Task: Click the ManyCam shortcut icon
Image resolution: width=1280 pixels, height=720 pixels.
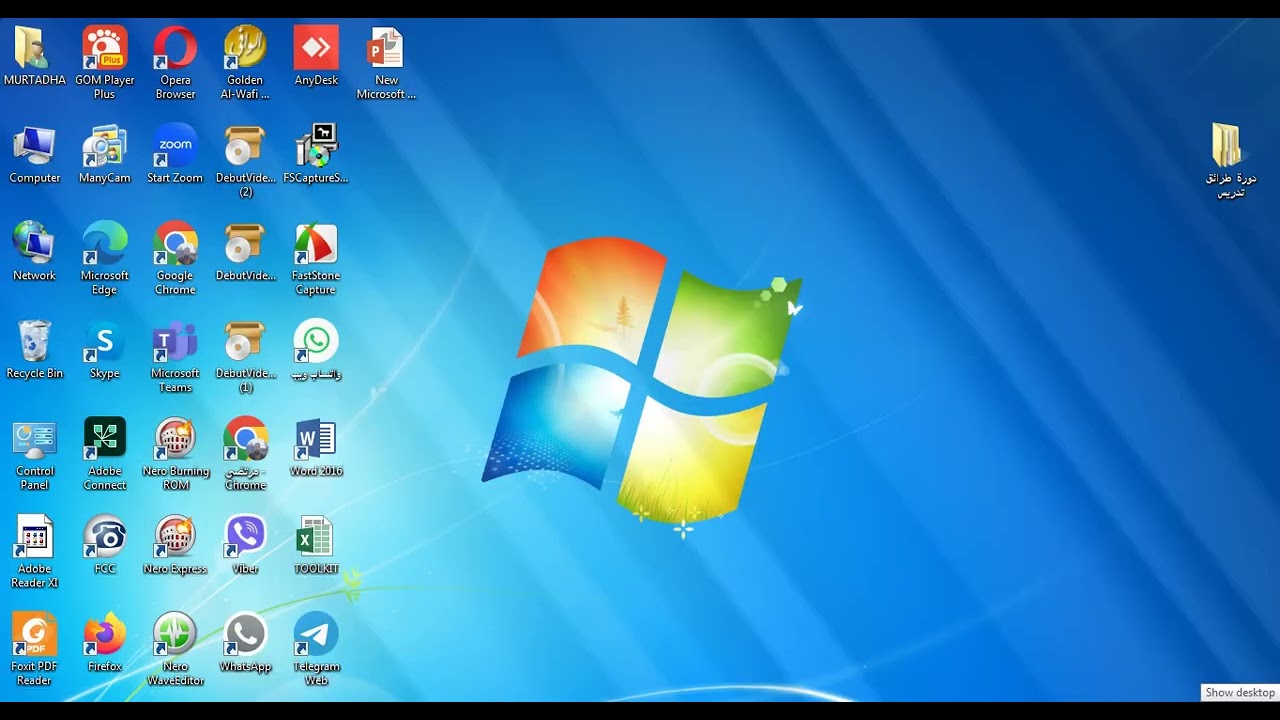Action: (x=105, y=146)
